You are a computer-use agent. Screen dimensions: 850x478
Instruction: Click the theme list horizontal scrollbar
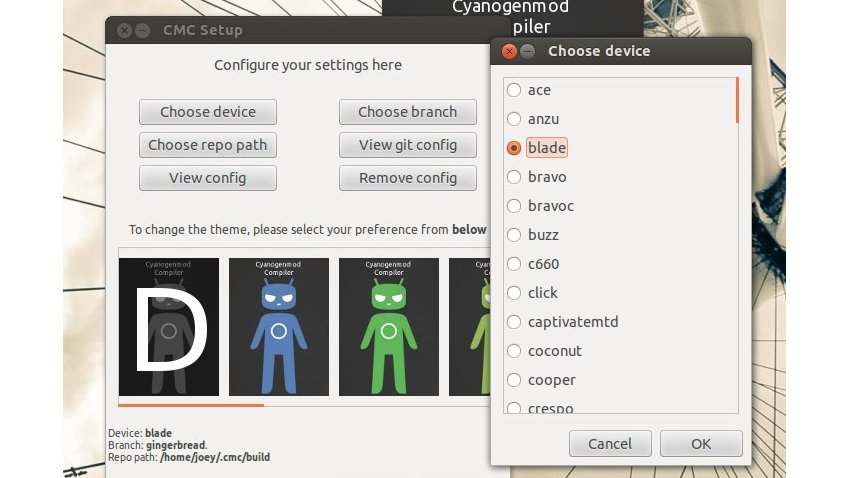click(191, 405)
